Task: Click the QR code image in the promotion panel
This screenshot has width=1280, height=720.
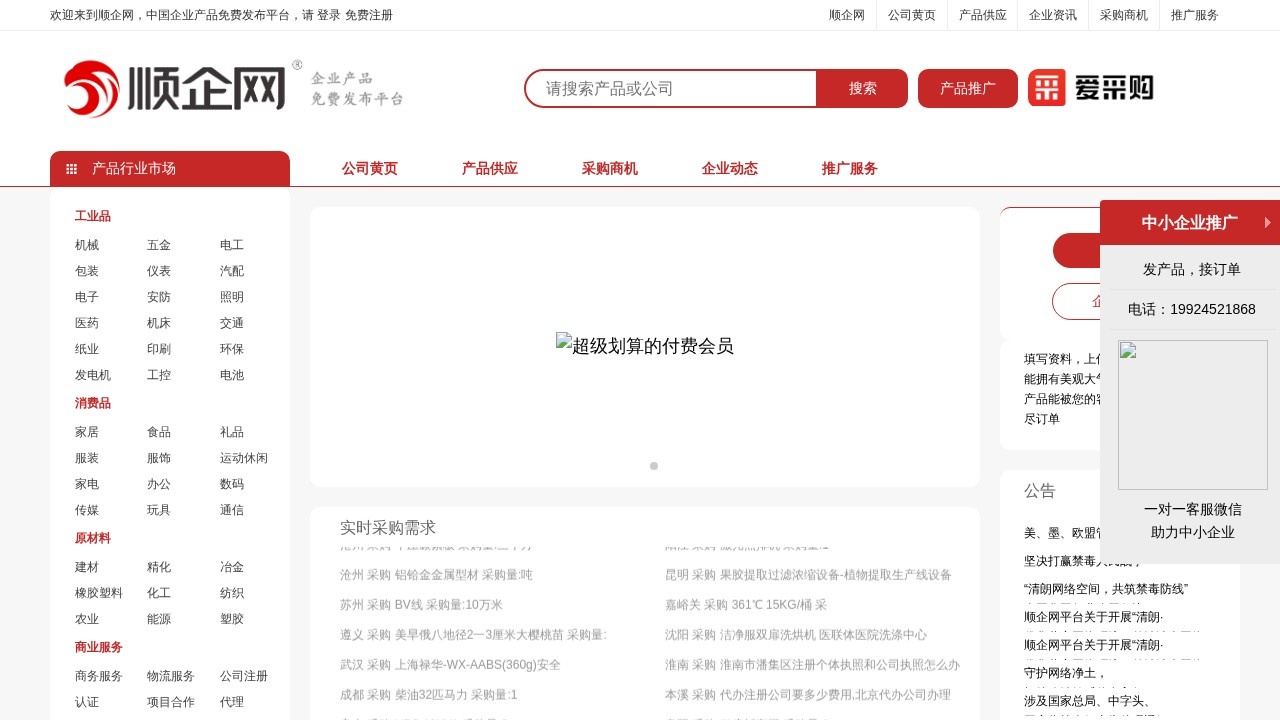Action: click(1192, 414)
